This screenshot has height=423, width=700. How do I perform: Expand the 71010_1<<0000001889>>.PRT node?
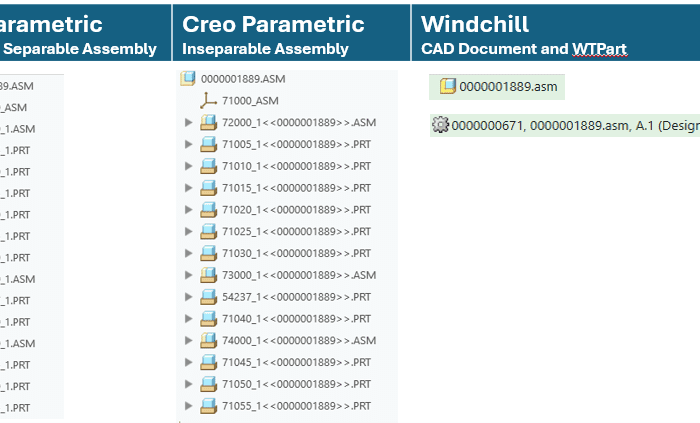pyautogui.click(x=188, y=166)
